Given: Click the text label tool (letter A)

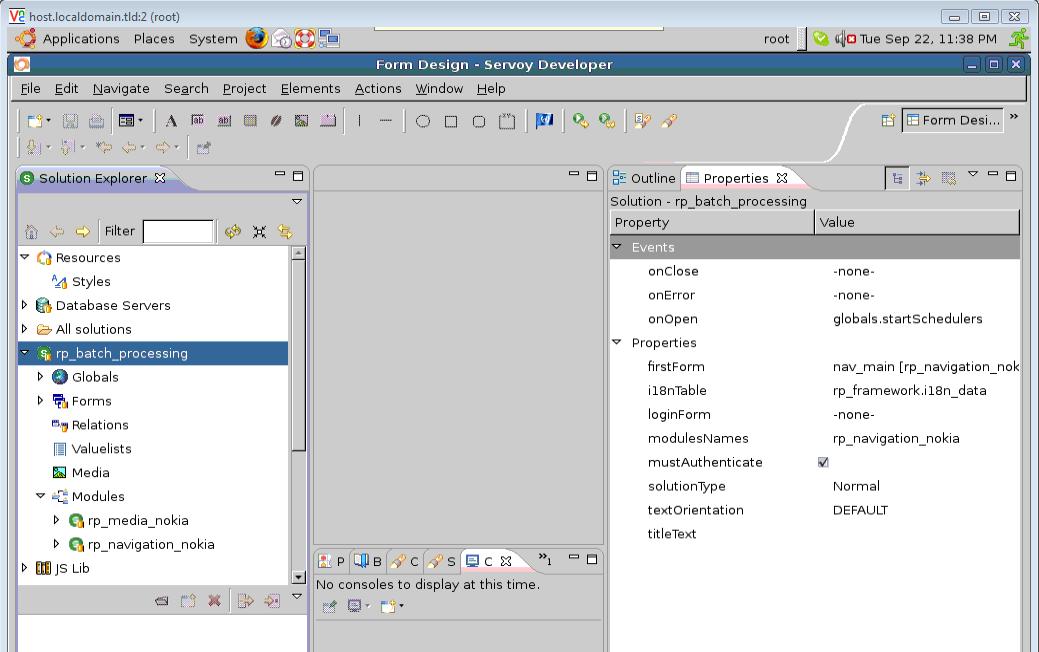Looking at the screenshot, I should click(x=171, y=121).
